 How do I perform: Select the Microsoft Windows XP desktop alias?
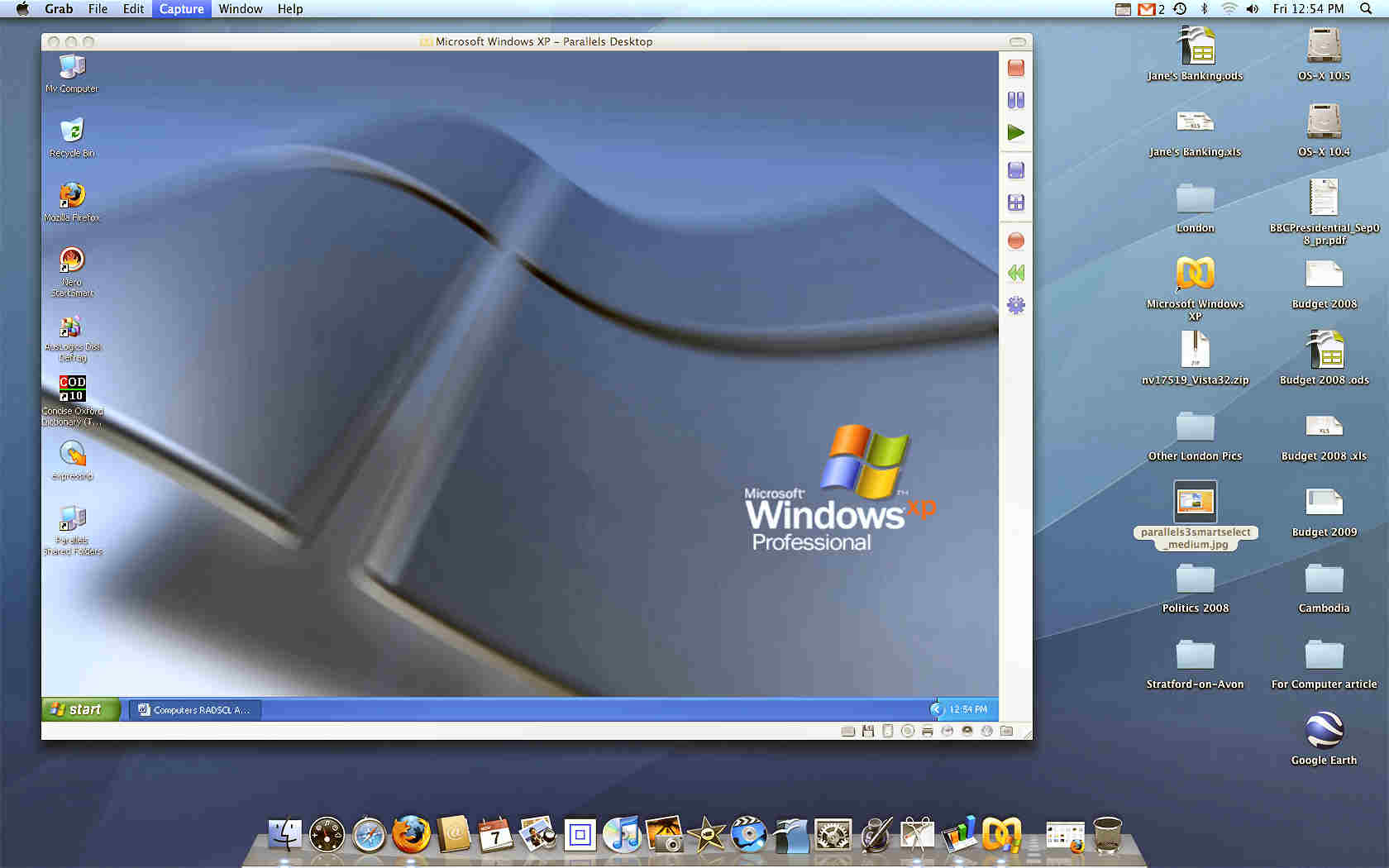coord(1196,288)
